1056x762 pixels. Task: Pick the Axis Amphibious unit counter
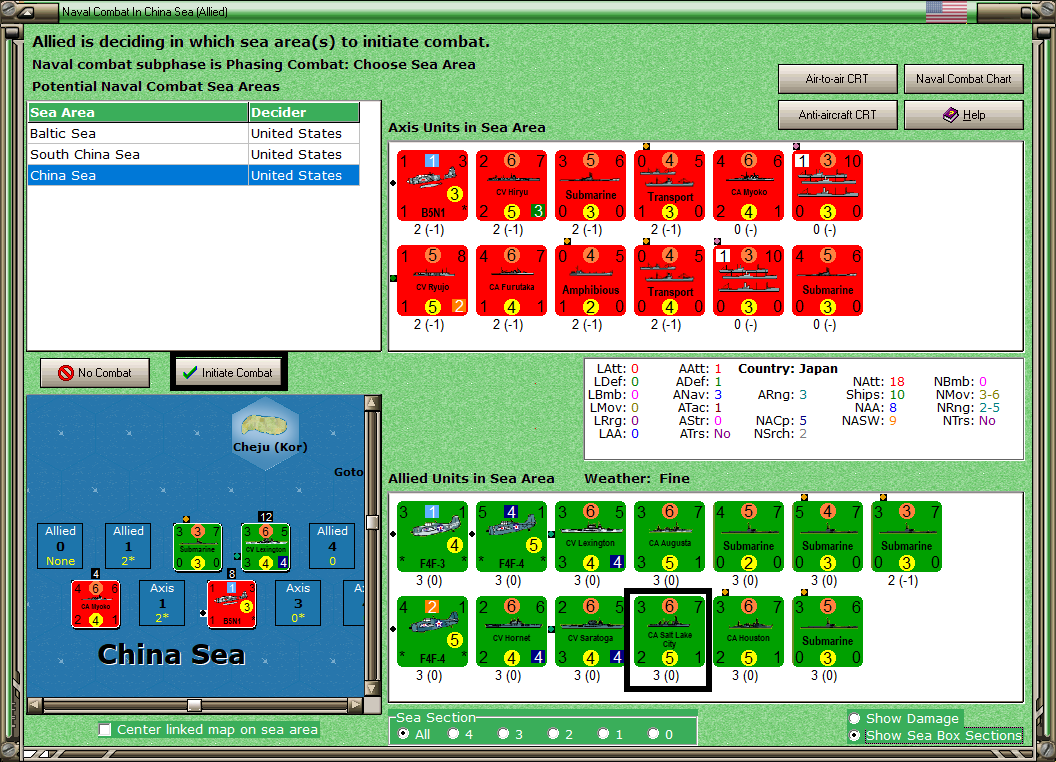point(591,280)
